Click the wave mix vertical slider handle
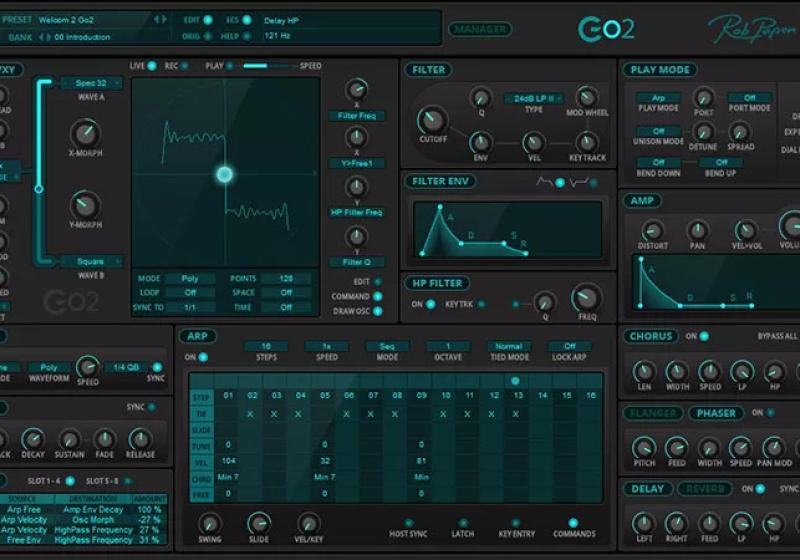The height and width of the screenshot is (560, 800). (x=39, y=189)
